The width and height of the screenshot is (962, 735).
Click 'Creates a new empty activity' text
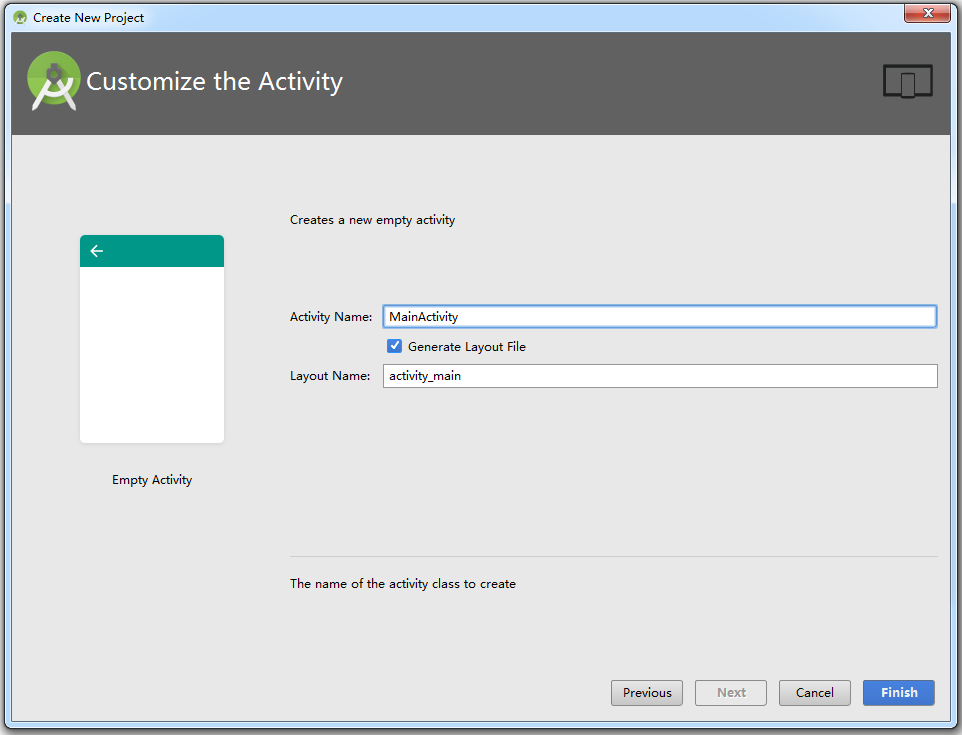372,220
